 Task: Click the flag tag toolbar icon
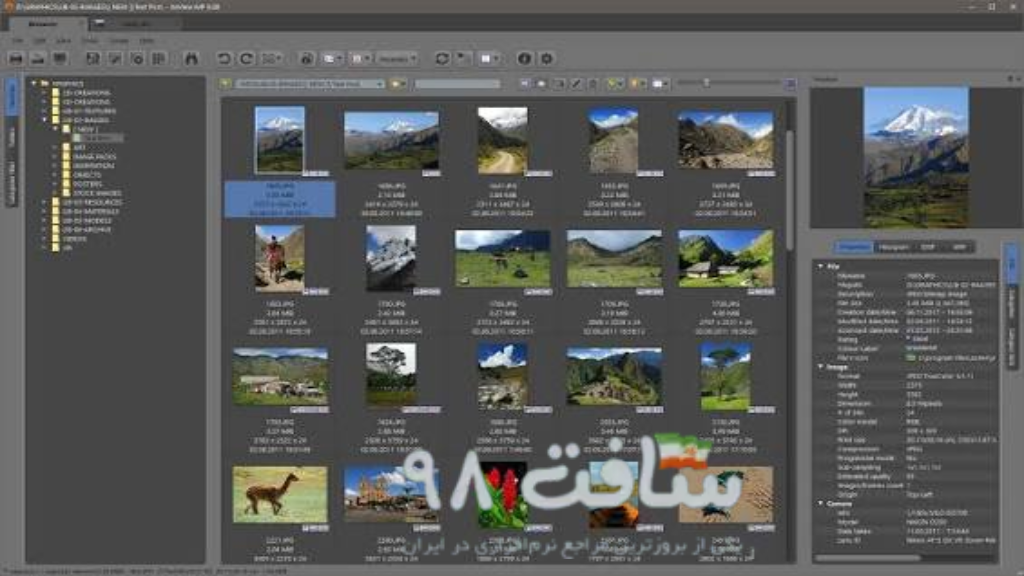click(x=464, y=59)
